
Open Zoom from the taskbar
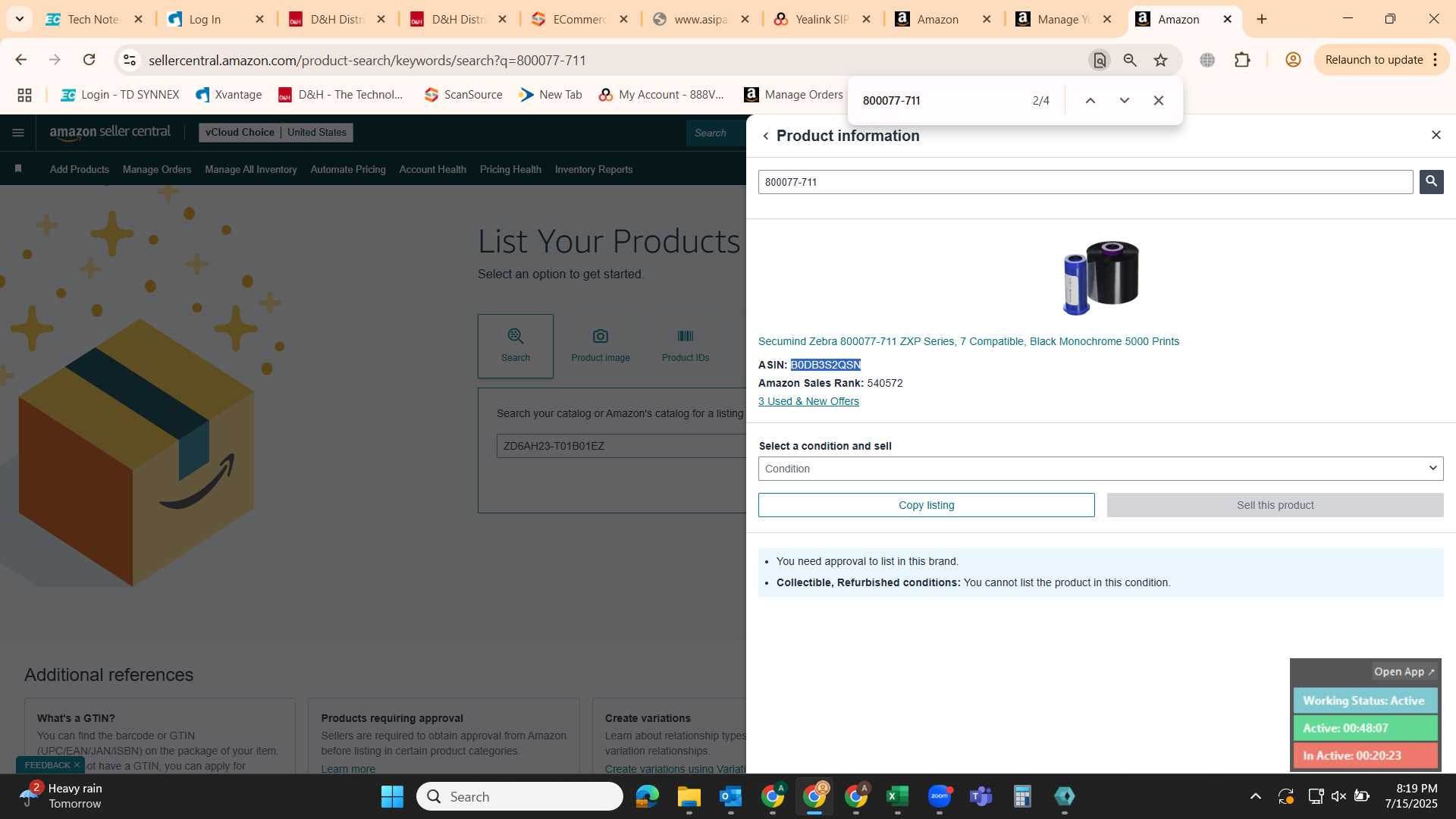click(x=939, y=796)
